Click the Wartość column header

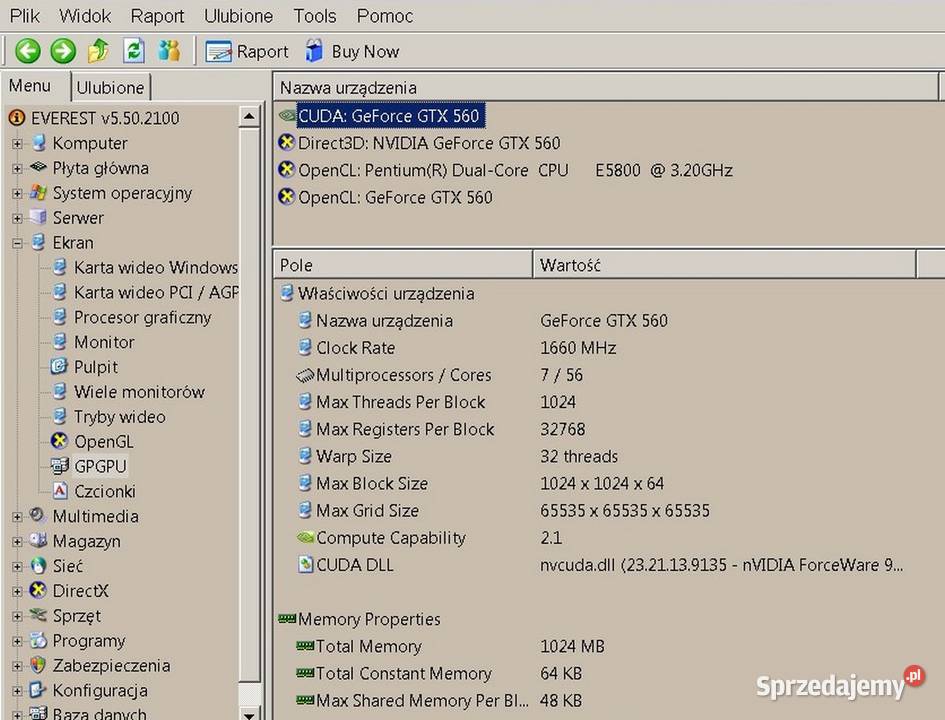coord(724,265)
